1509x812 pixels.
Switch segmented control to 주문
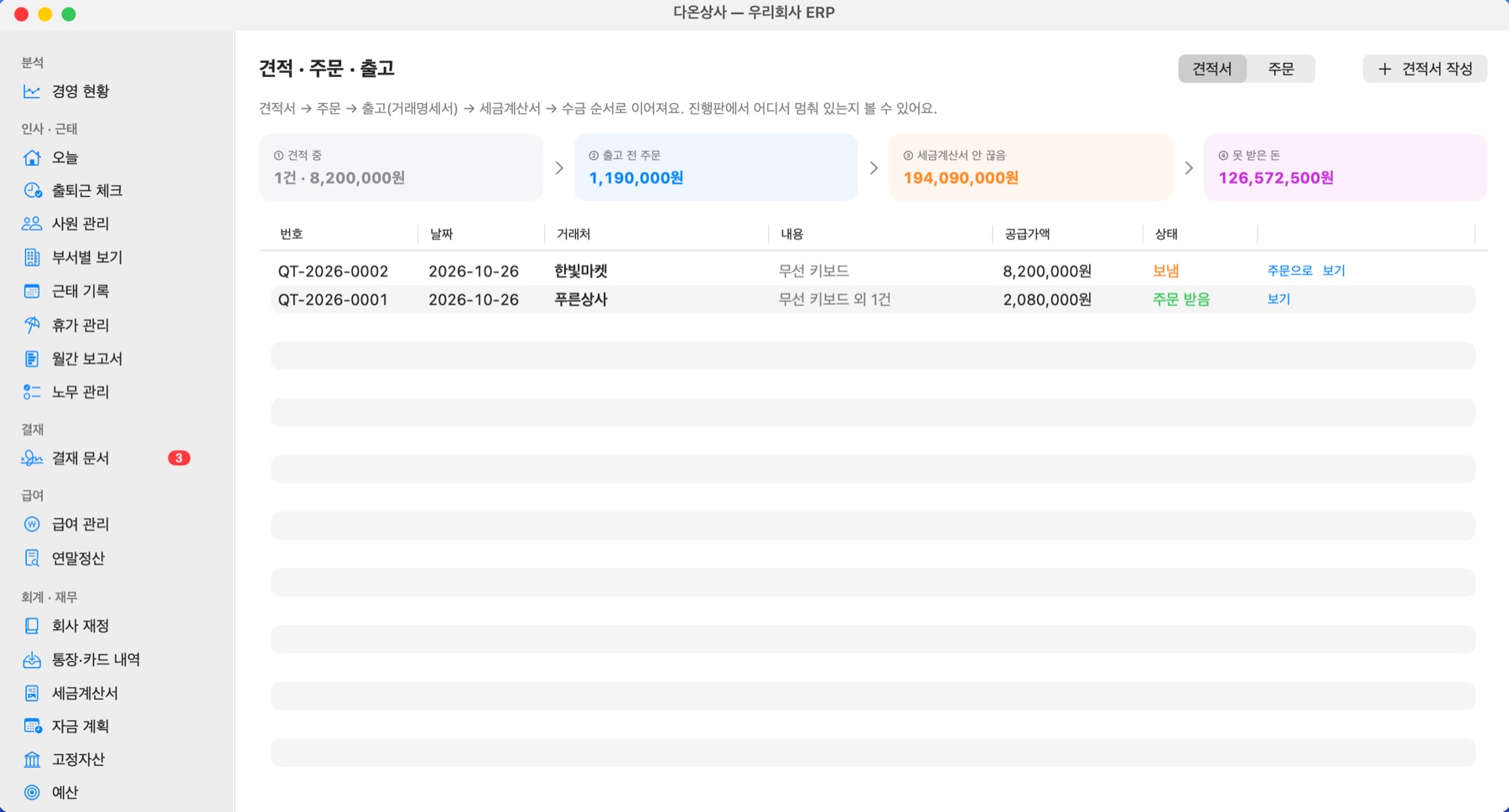1280,69
